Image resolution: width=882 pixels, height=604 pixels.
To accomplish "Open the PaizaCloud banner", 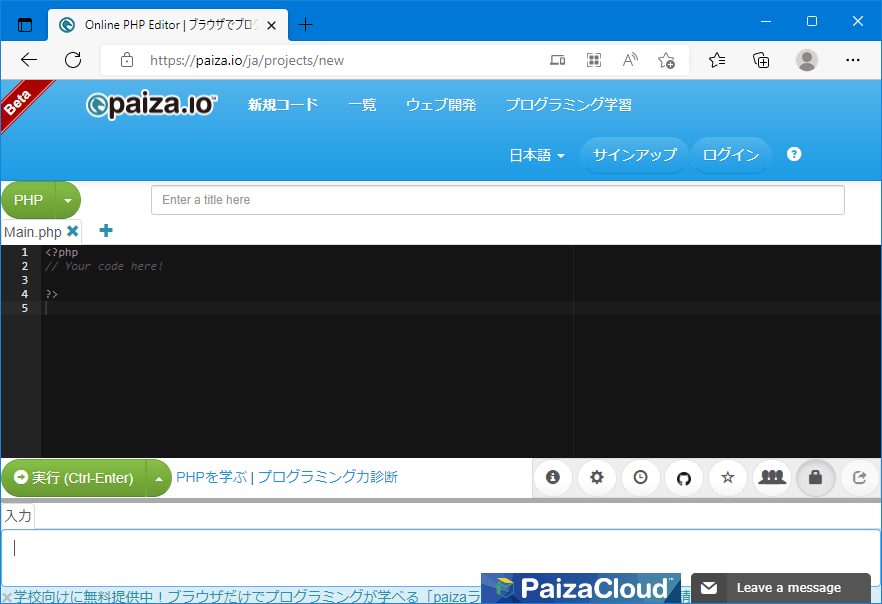I will pos(580,588).
